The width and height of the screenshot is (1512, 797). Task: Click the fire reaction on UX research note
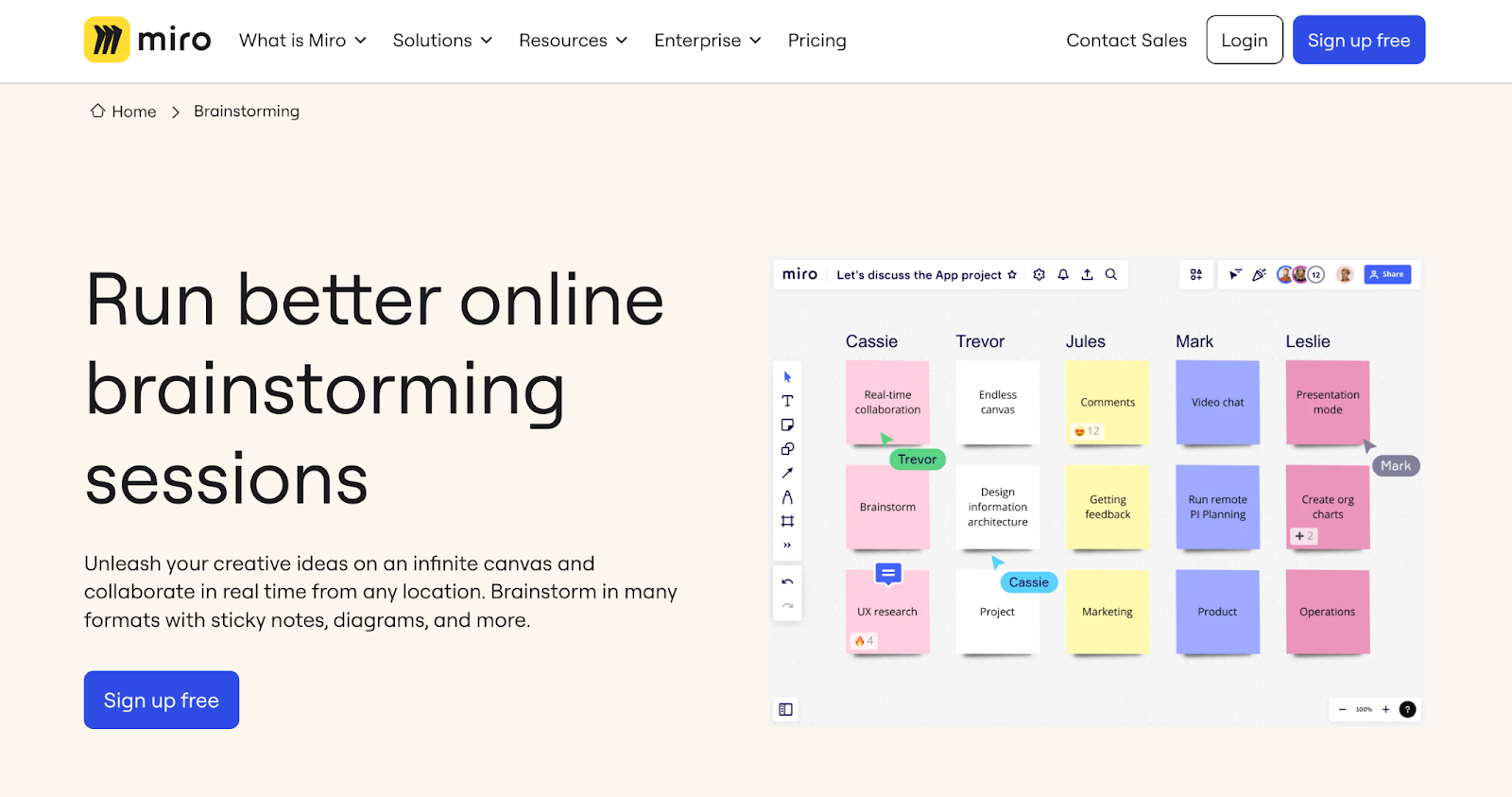[x=864, y=641]
